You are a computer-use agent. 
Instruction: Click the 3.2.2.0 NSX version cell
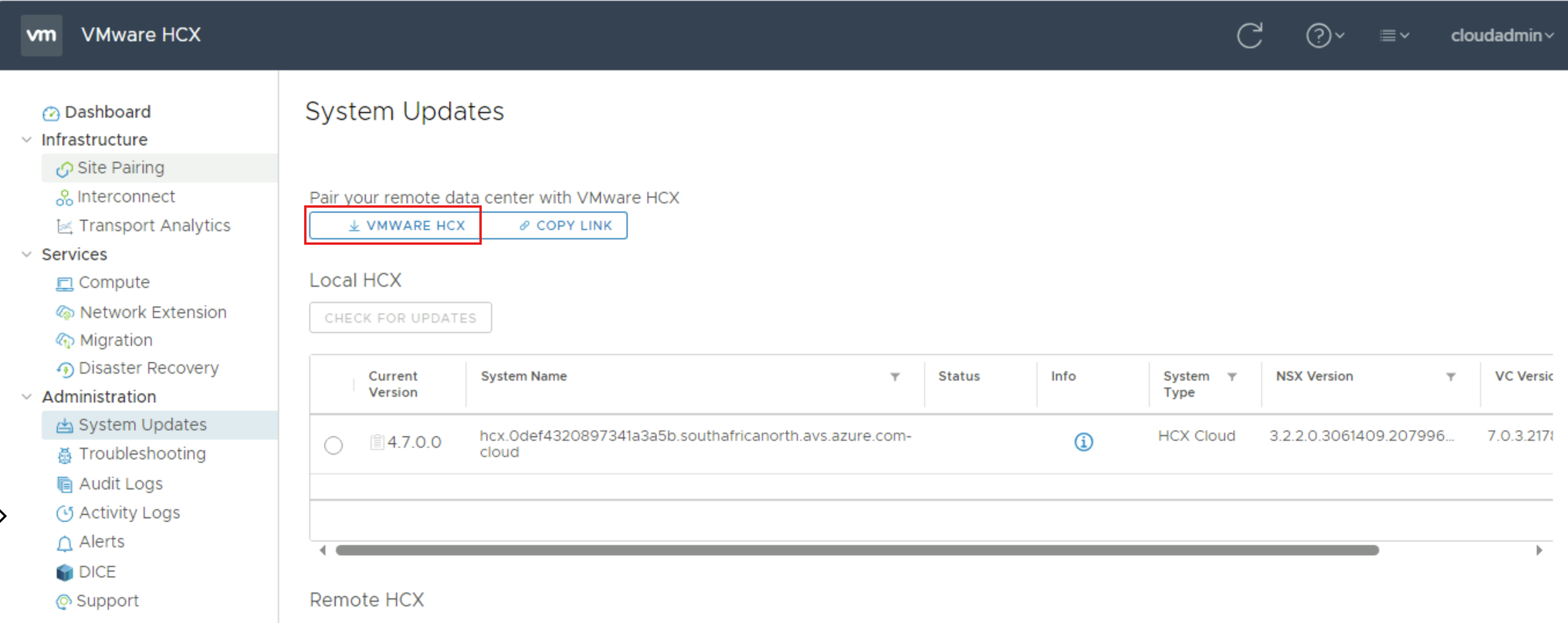(x=1362, y=435)
